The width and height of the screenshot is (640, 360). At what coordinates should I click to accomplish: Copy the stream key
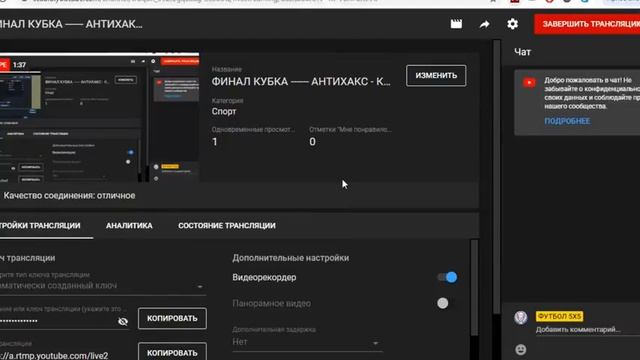click(x=172, y=318)
